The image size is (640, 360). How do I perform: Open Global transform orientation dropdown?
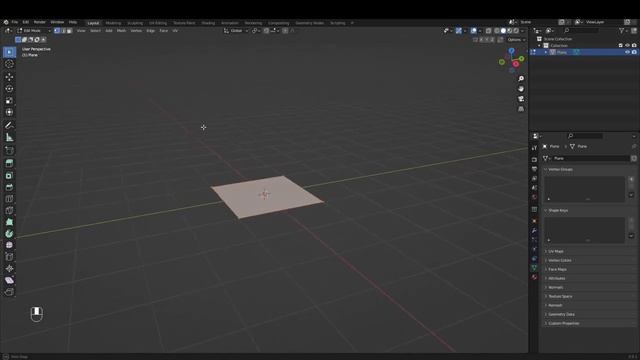(x=236, y=31)
